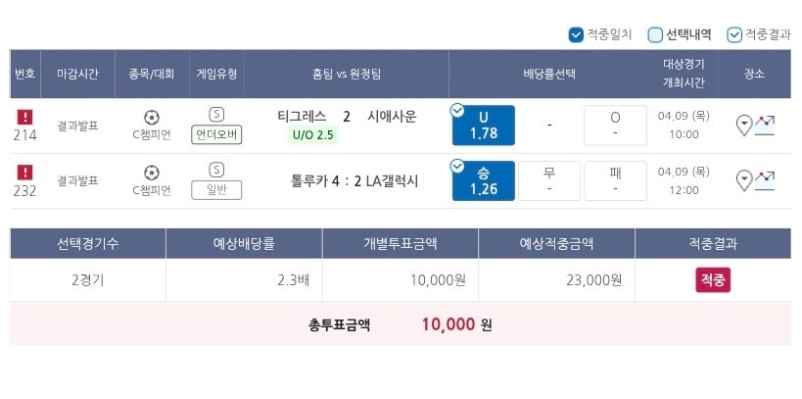Select the 승 1.26 odds button
802x399 pixels.
pyautogui.click(x=483, y=181)
